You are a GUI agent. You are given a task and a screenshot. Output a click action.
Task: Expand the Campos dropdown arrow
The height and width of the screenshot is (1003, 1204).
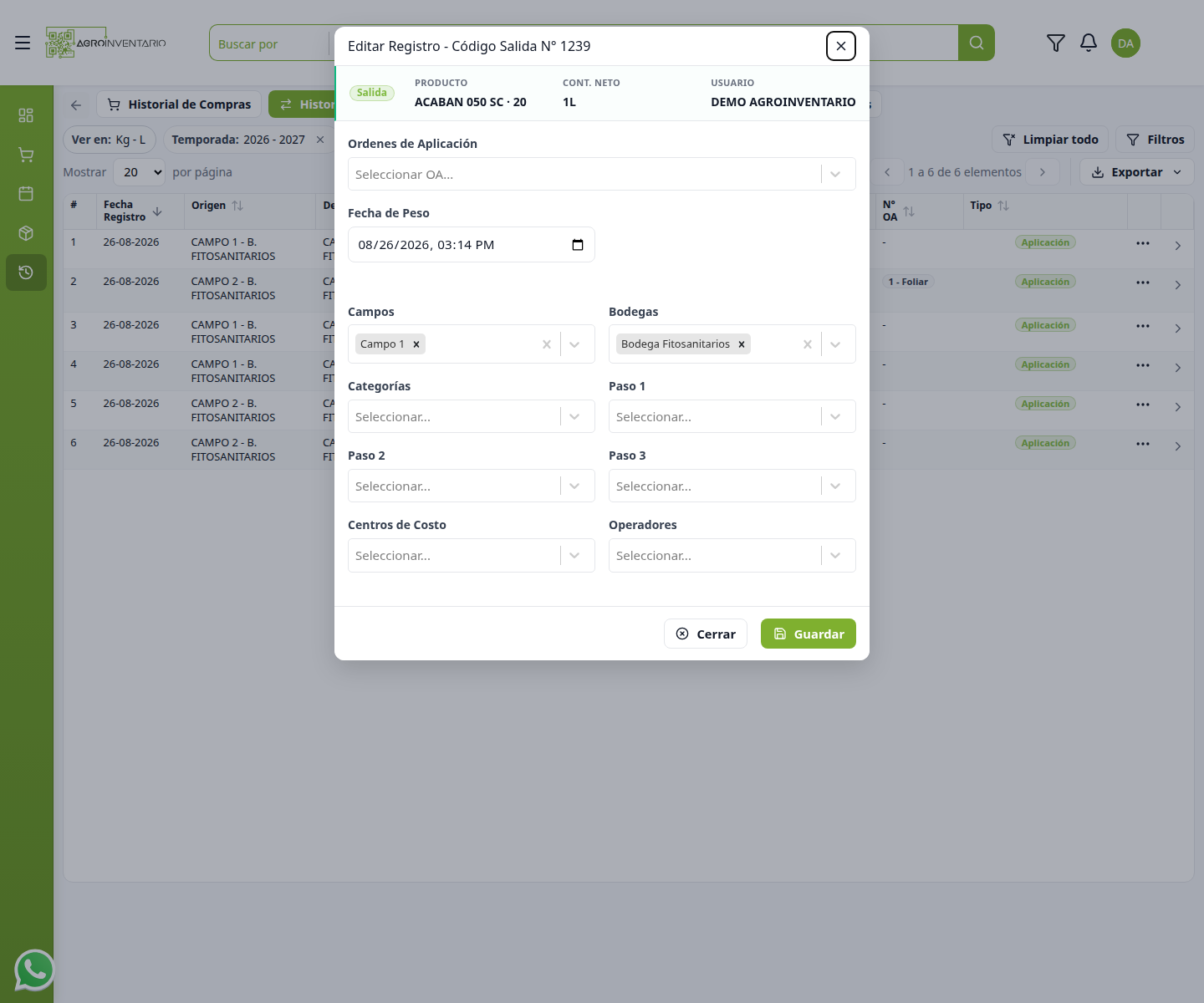[x=574, y=344]
